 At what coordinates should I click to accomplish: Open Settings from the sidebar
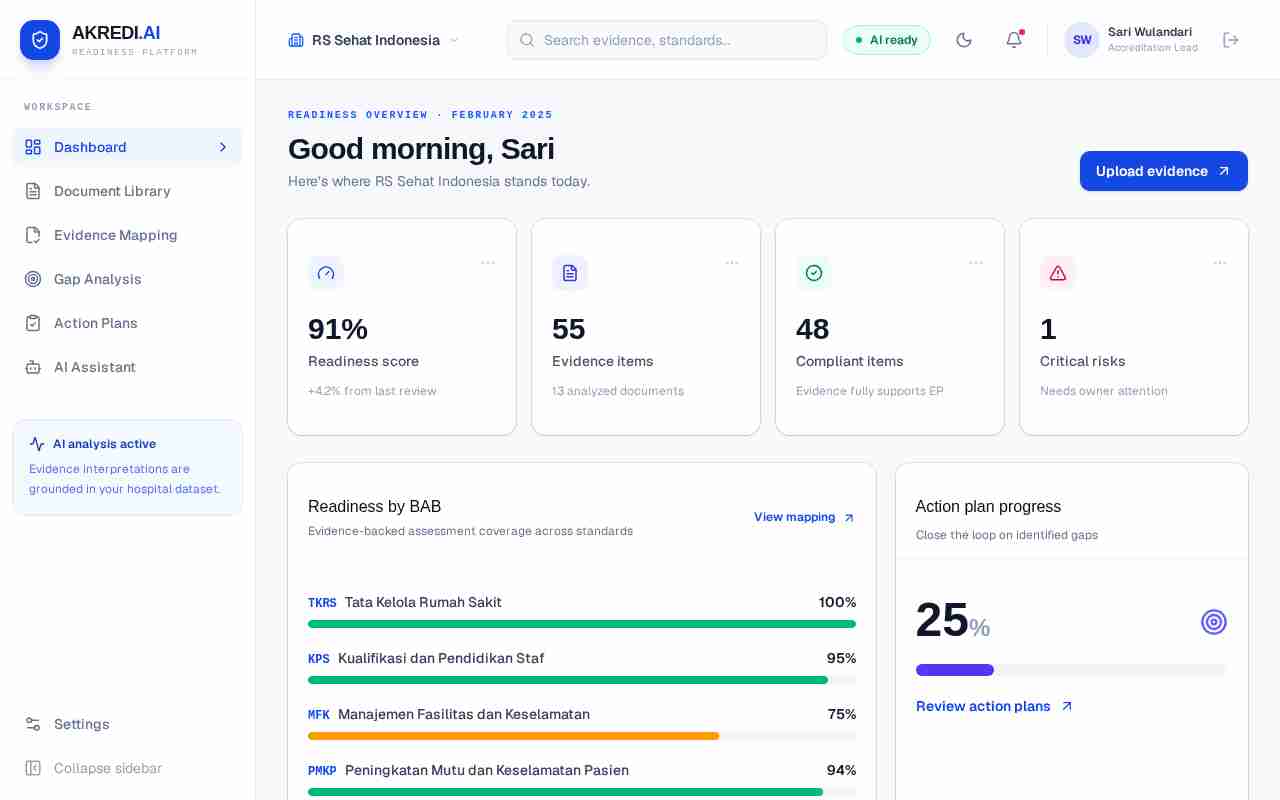point(127,724)
